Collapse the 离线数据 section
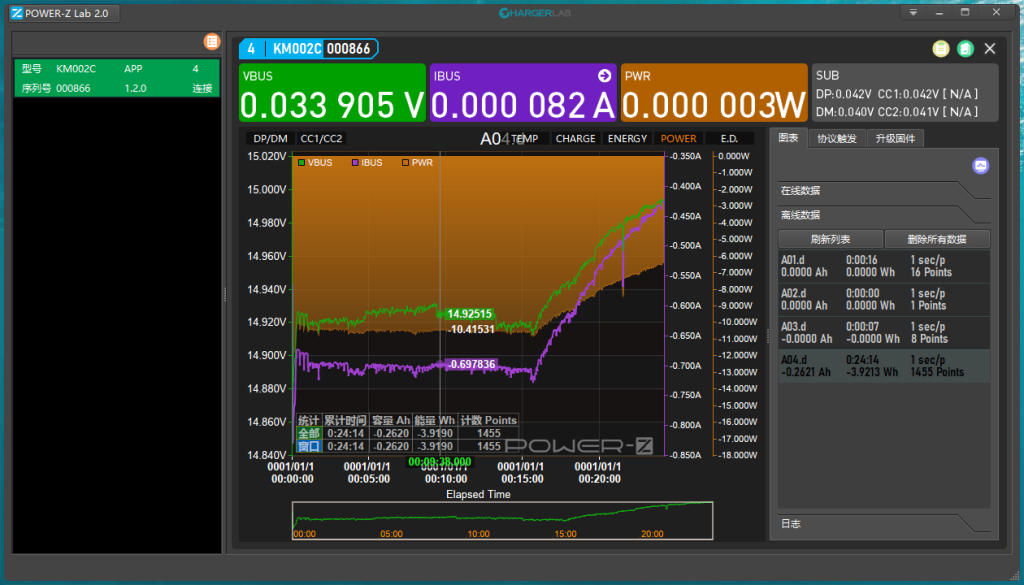Viewport: 1024px width, 585px height. [884, 215]
